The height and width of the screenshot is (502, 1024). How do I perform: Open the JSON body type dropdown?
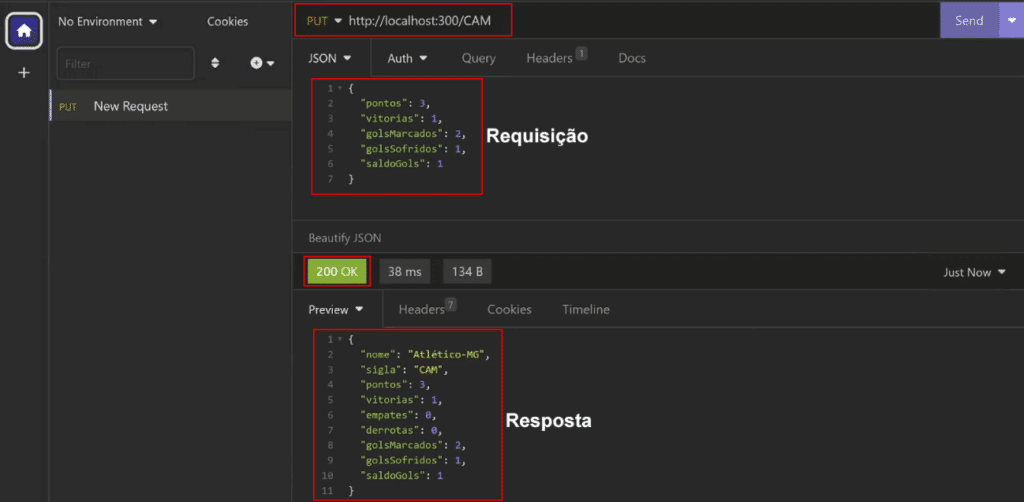(330, 58)
